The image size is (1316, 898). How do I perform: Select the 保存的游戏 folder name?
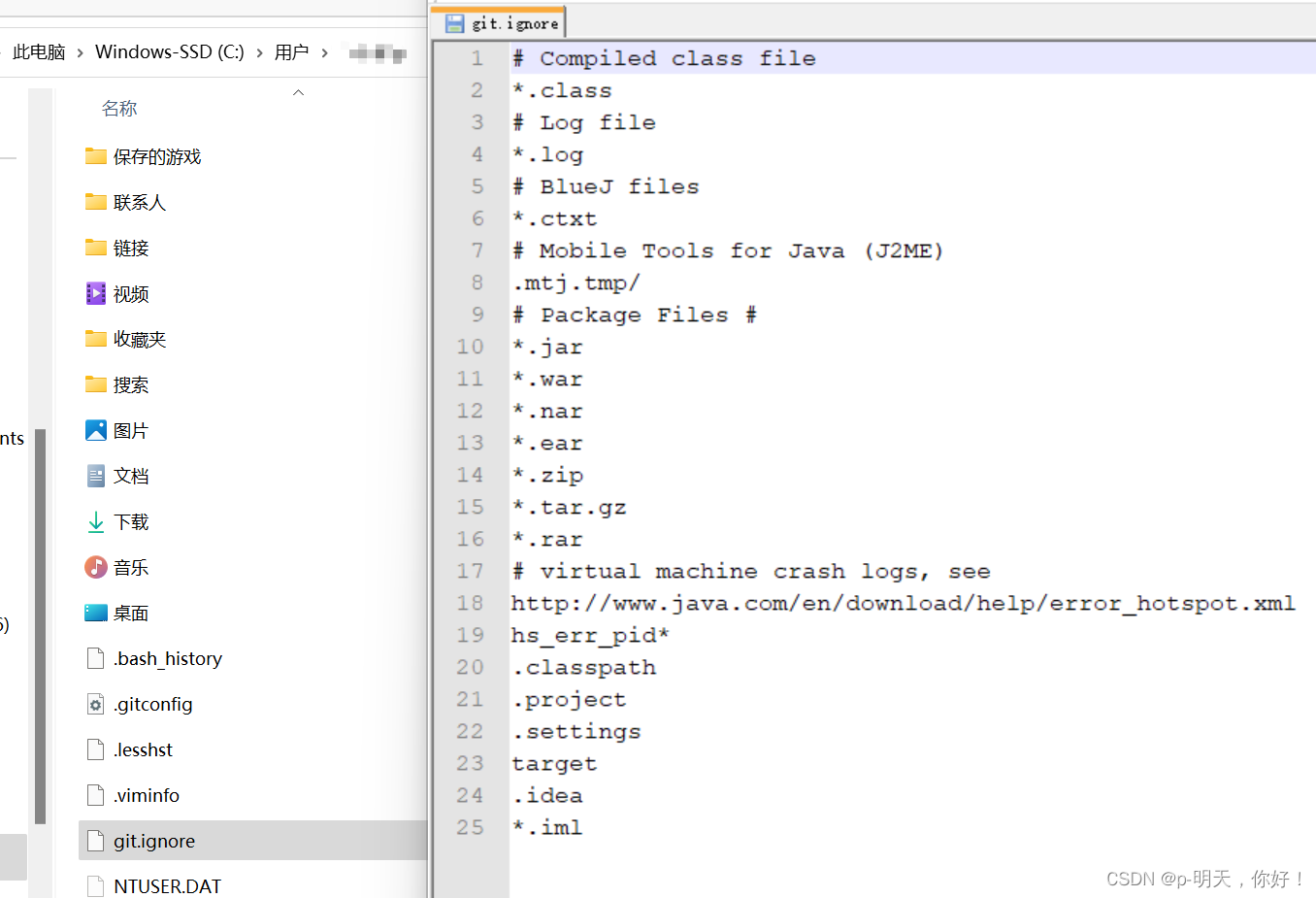(157, 156)
